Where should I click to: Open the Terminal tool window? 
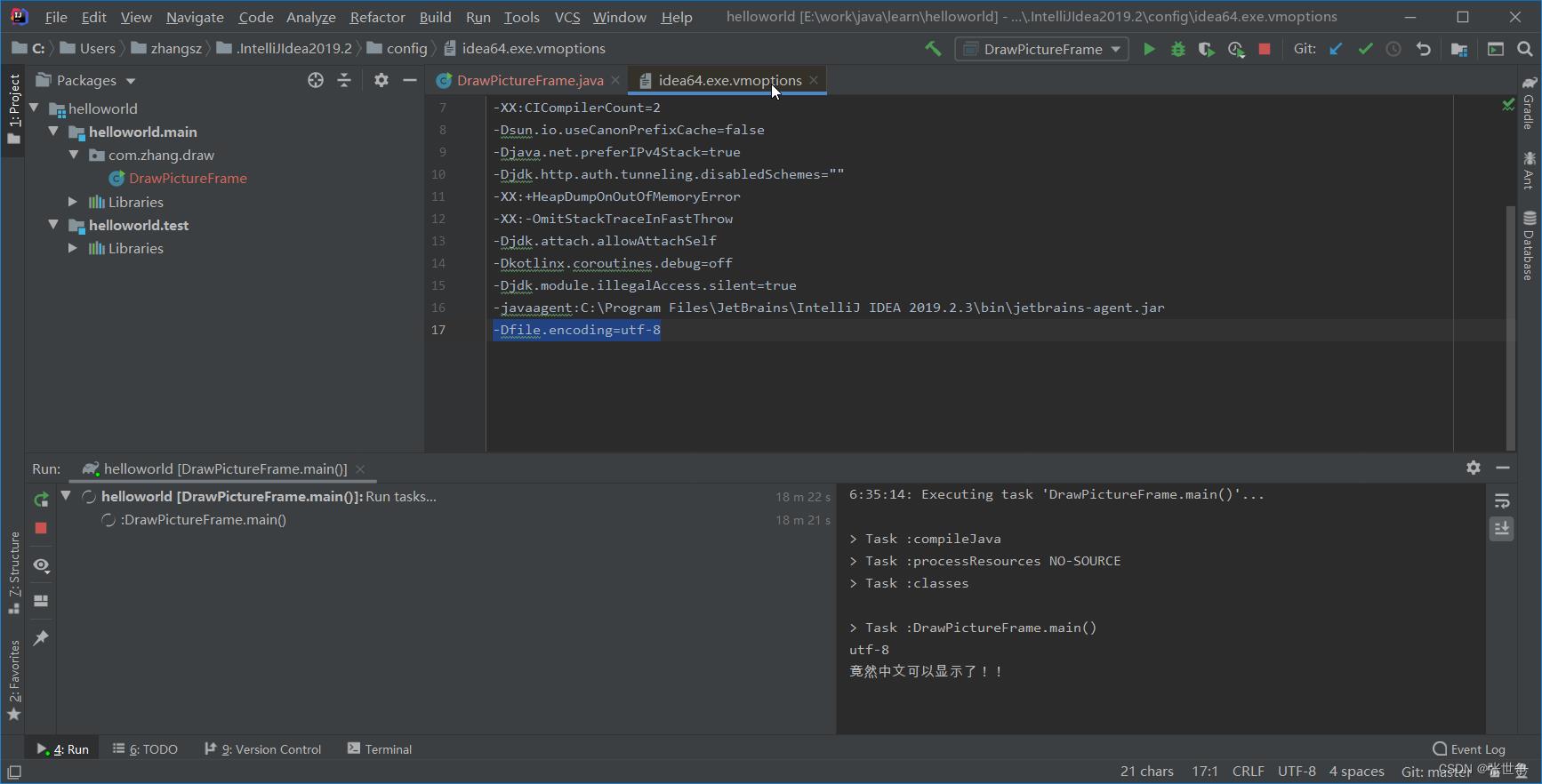(x=380, y=749)
